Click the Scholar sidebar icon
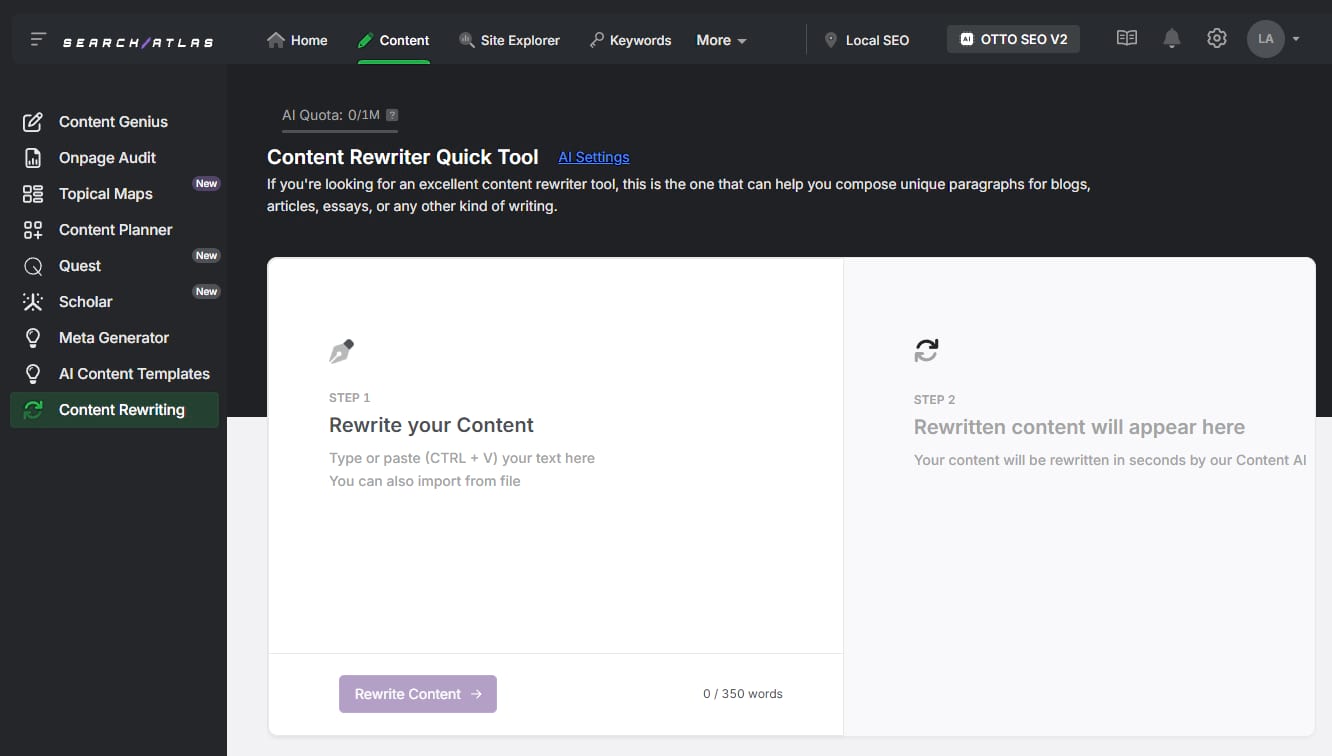This screenshot has height=756, width=1332. [x=32, y=301]
